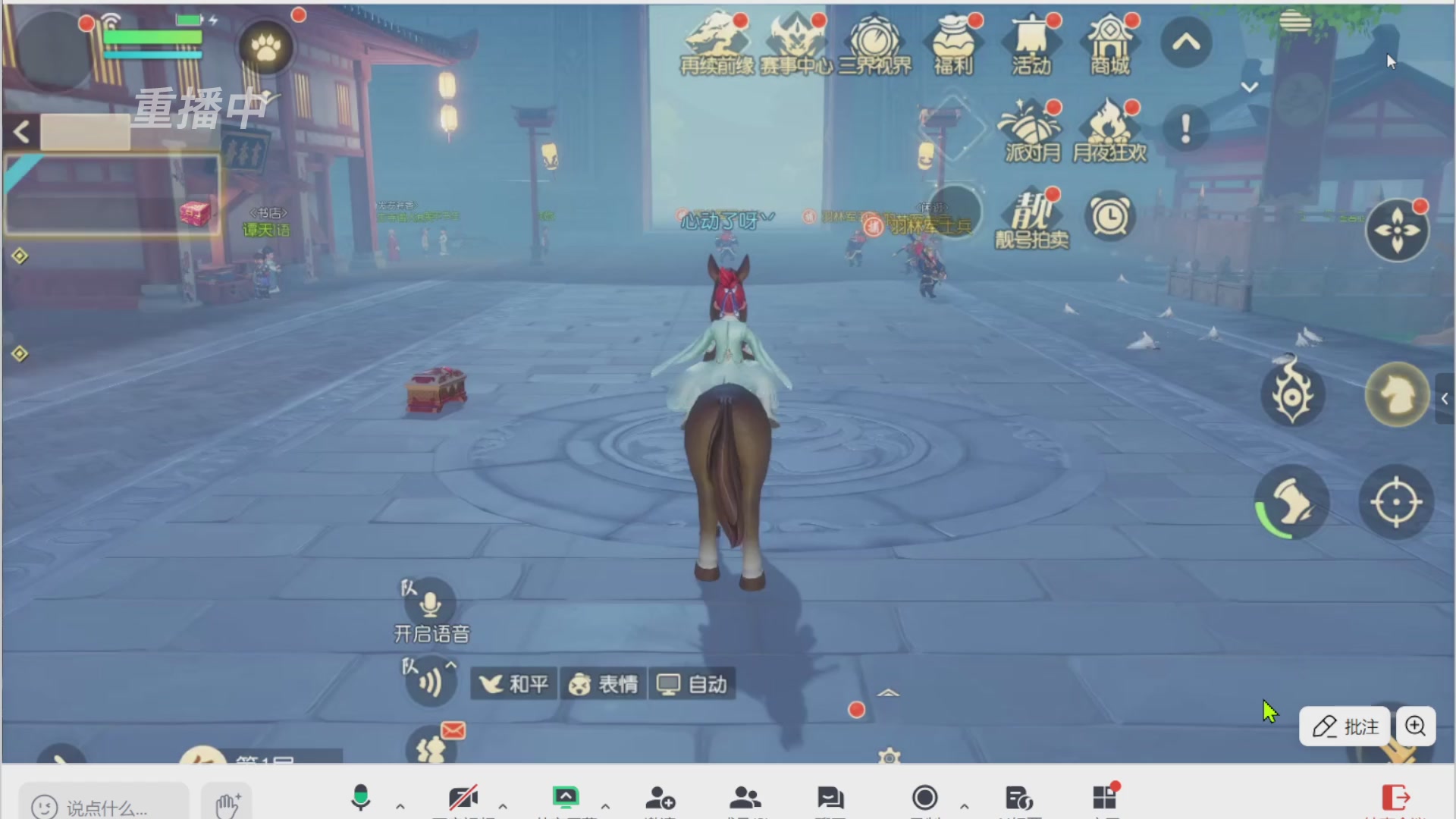Image resolution: width=1456 pixels, height=819 pixels.
Task: Toggle the meeting camera on
Action: tap(463, 798)
